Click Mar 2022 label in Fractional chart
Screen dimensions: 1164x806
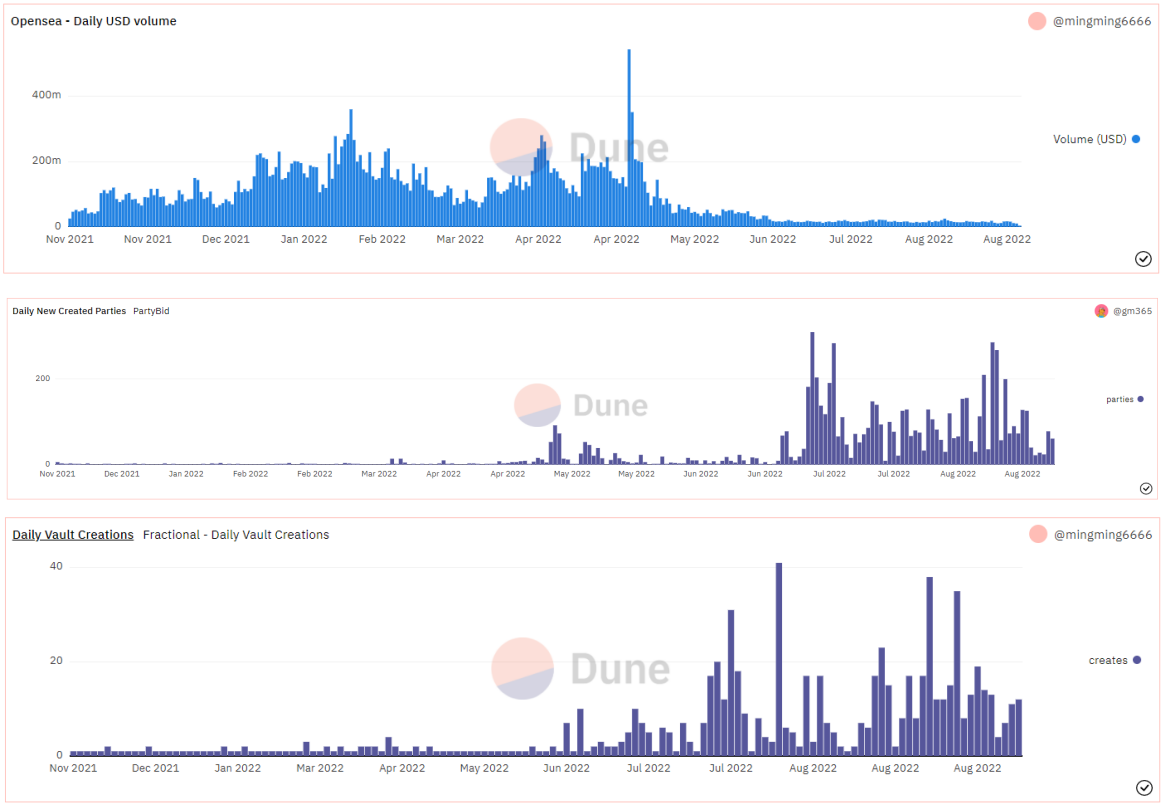[320, 768]
